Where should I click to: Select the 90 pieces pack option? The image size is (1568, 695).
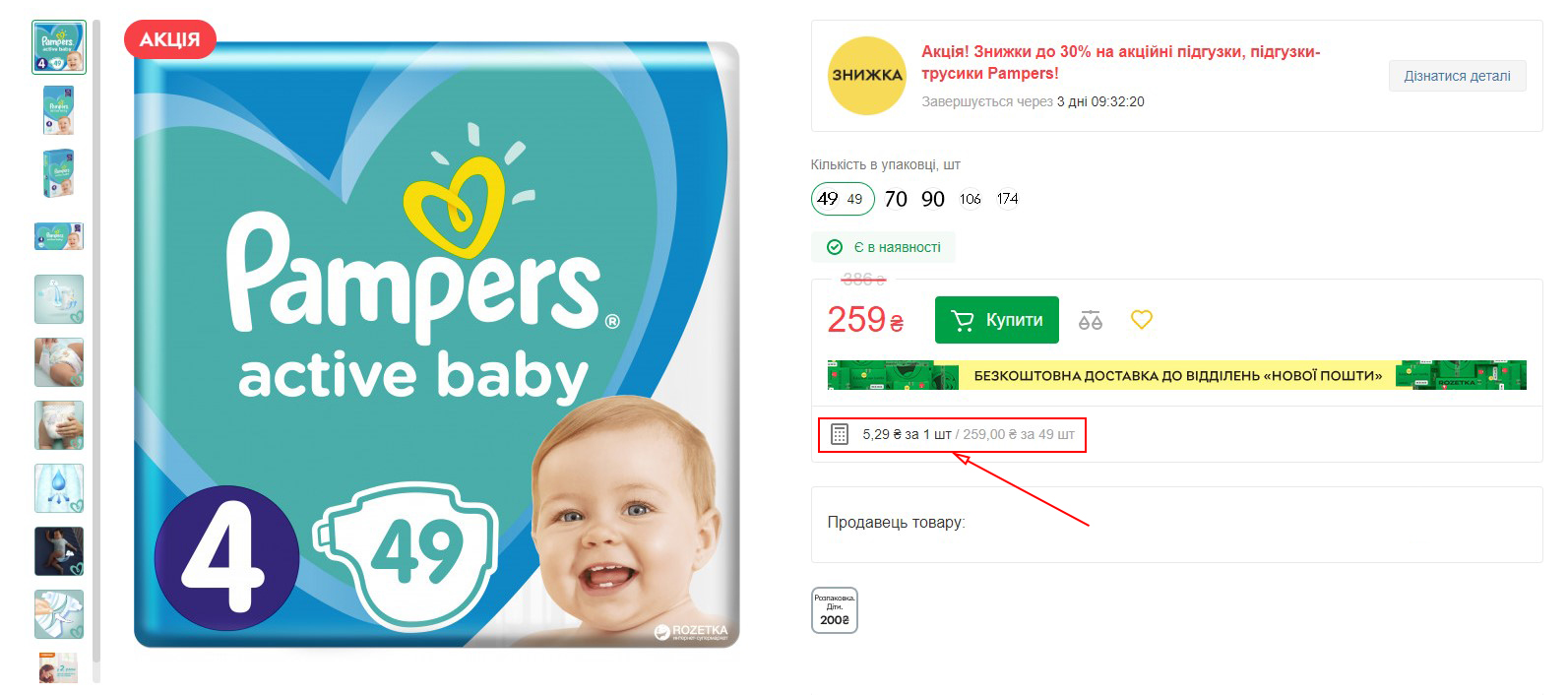click(x=933, y=199)
